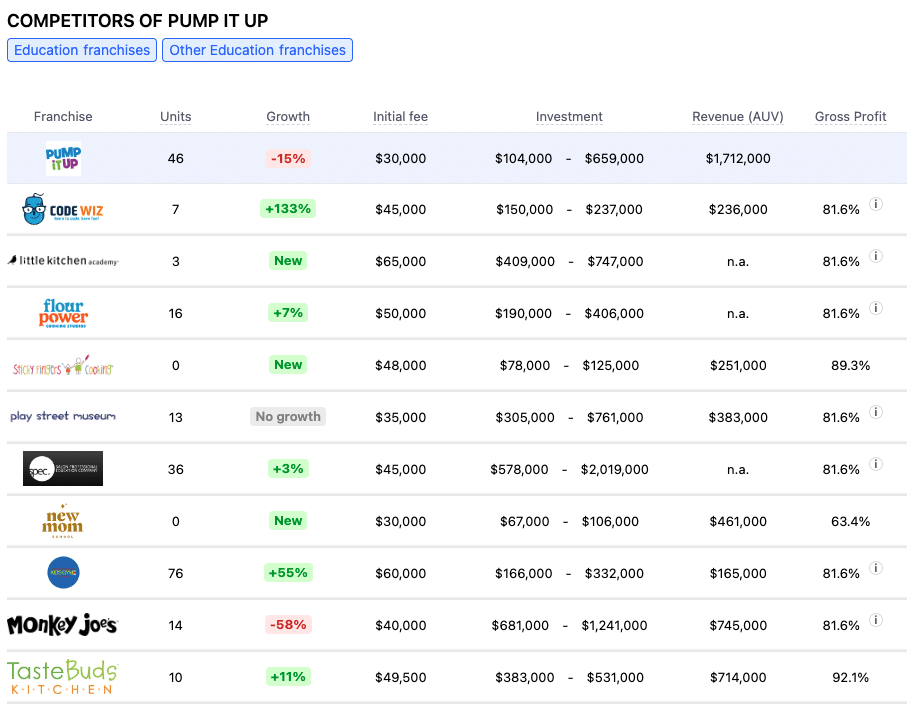Click the $383,000 revenue value
Image resolution: width=913 pixels, height=723 pixels.
(738, 417)
